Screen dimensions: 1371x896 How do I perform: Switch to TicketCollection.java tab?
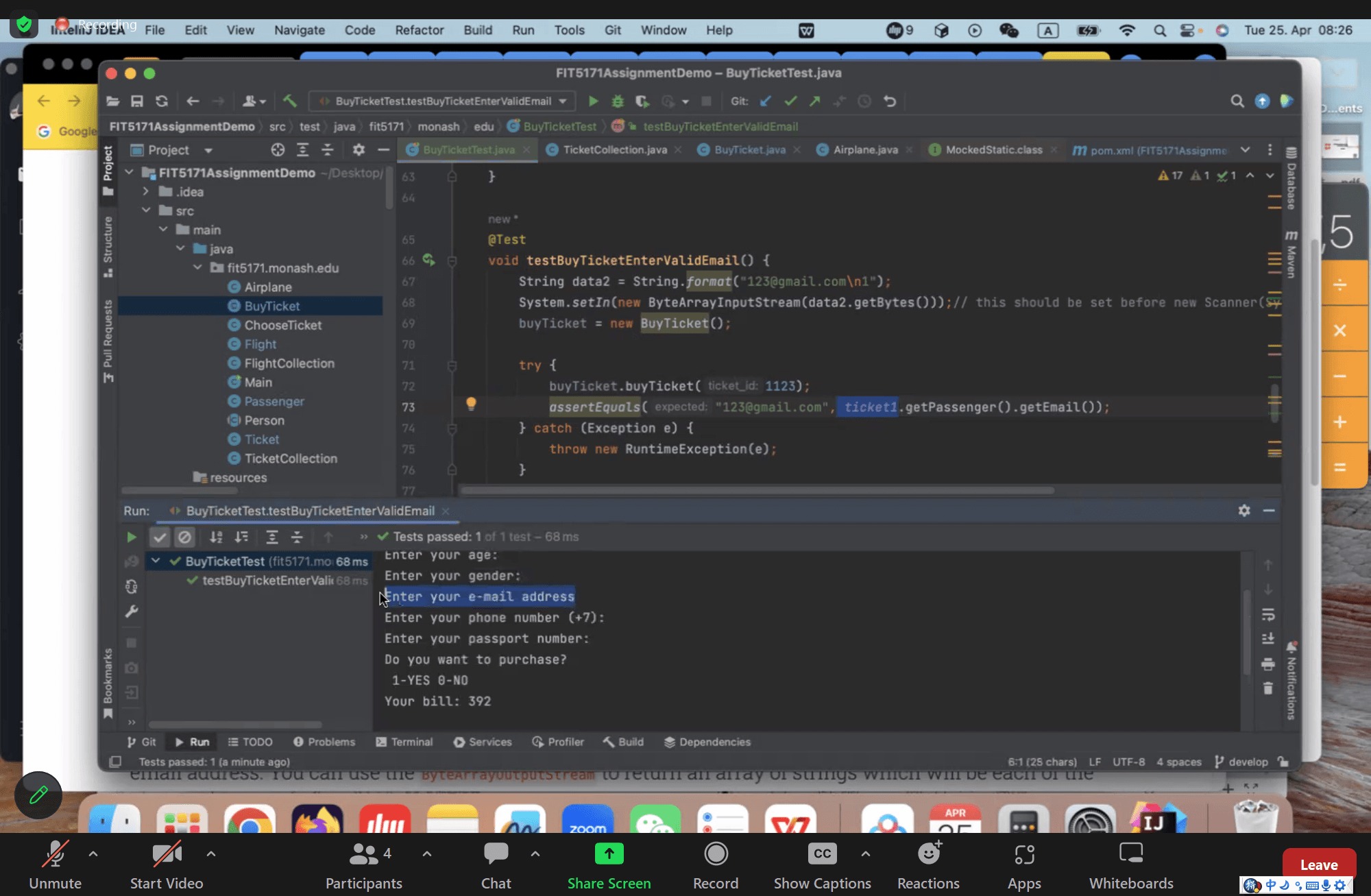614,149
